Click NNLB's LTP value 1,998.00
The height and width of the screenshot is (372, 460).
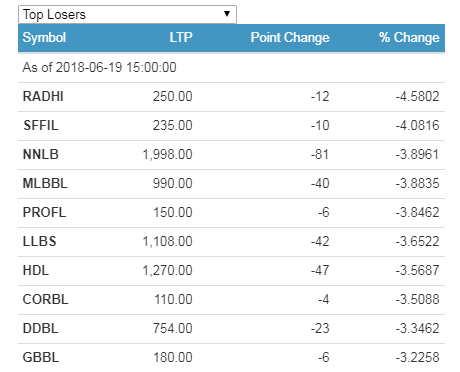point(168,155)
